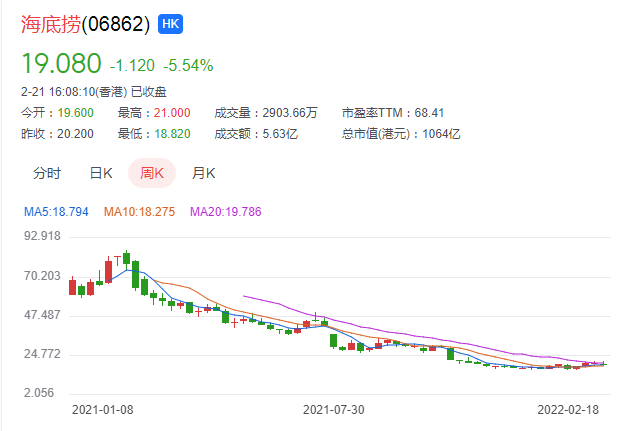The height and width of the screenshot is (431, 626).
Task: Click the timestamp 2-21 16:08:10(香港) 已收盘
Action: point(94,92)
